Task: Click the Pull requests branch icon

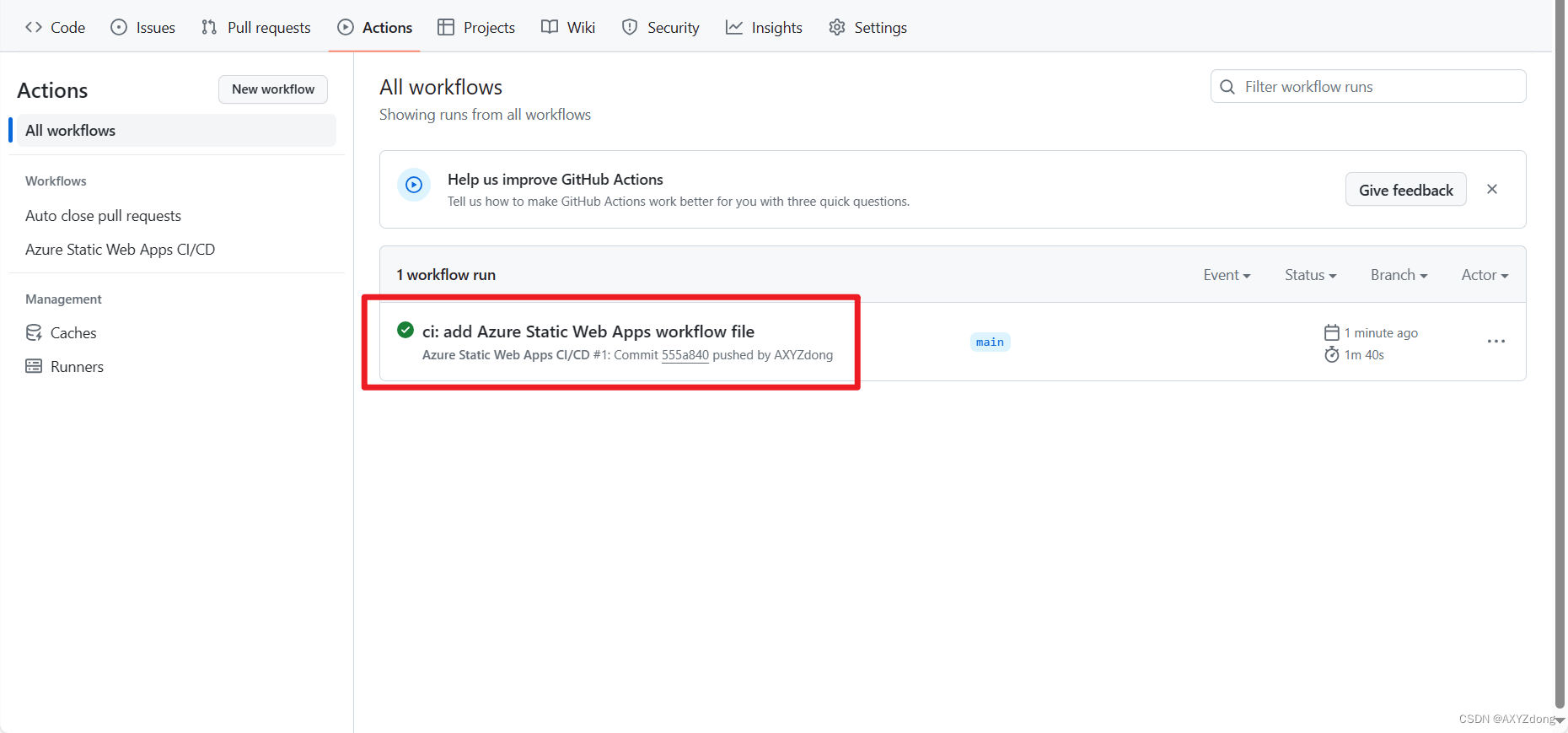Action: click(x=209, y=27)
